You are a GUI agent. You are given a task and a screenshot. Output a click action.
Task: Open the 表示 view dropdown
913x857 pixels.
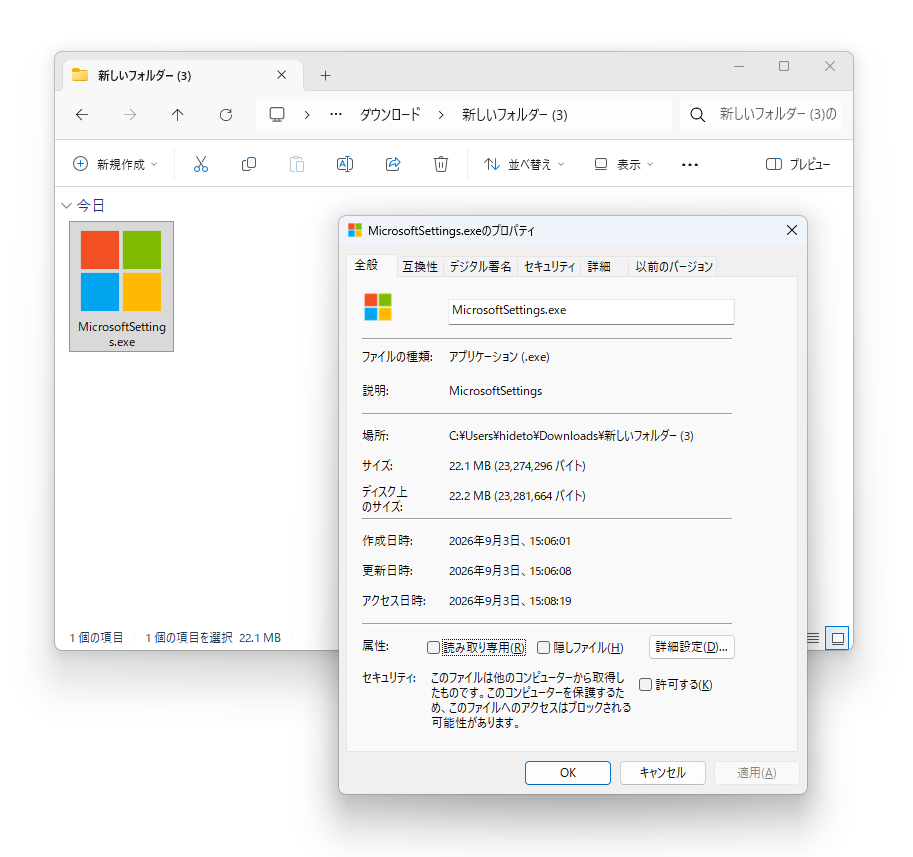624,165
